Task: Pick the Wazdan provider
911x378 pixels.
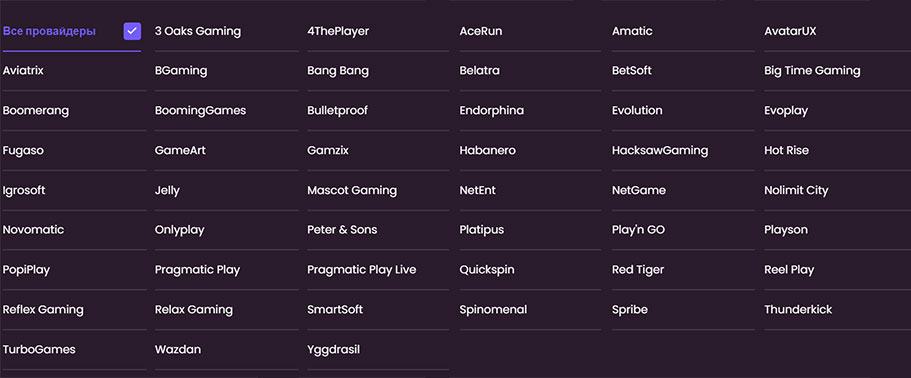Action: coord(178,350)
